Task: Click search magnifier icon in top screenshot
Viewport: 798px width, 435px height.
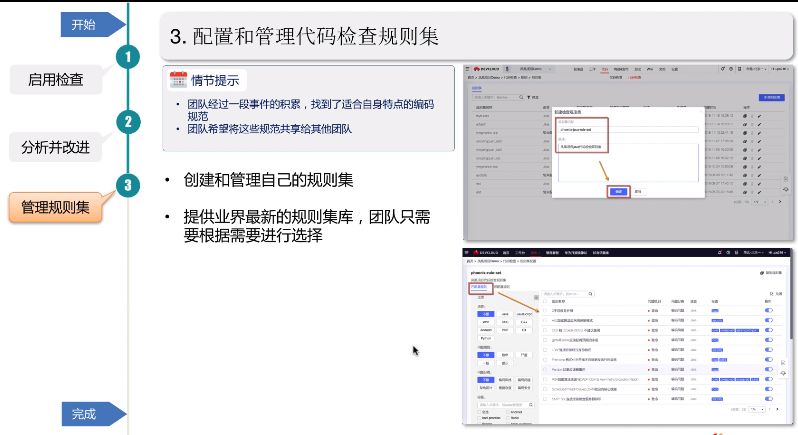Action: click(x=521, y=97)
